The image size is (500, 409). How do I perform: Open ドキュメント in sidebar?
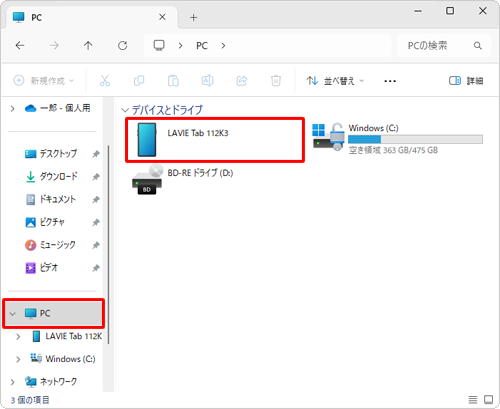[x=50, y=199]
